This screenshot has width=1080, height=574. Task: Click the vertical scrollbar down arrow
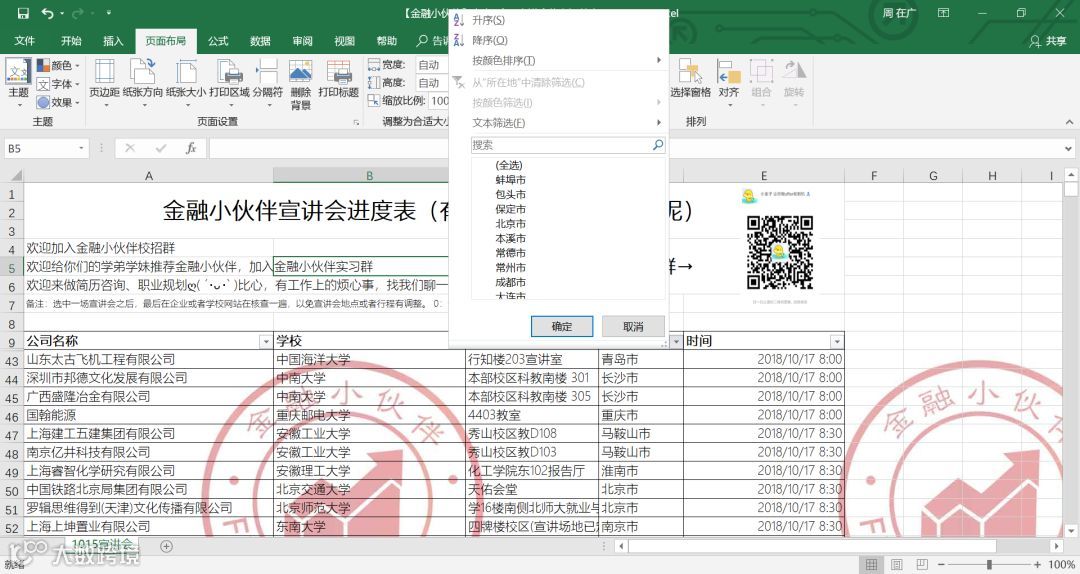(1071, 531)
